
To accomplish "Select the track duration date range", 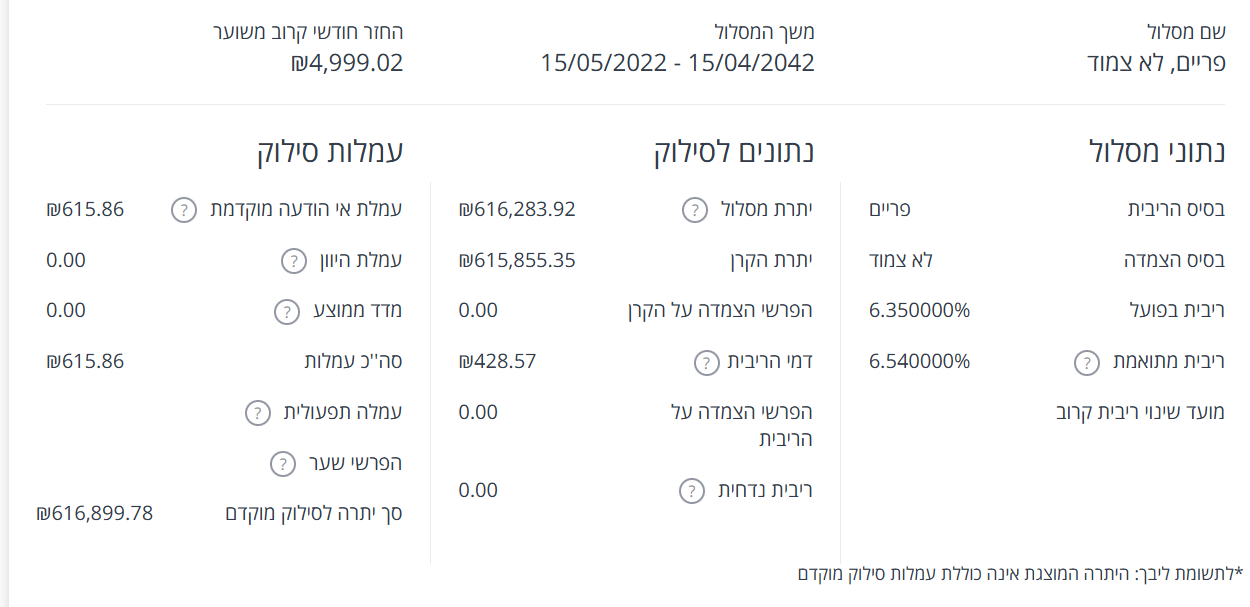I will 677,63.
